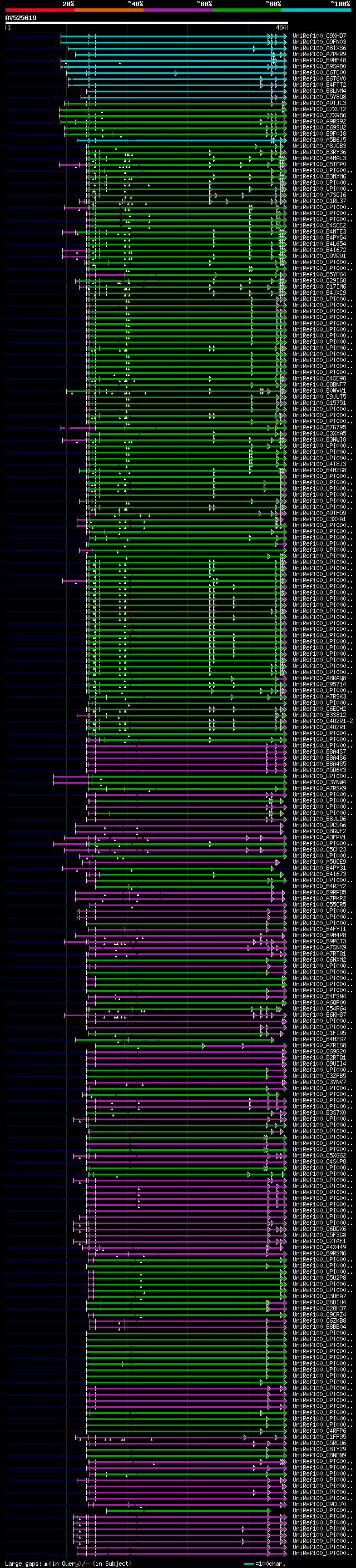Select the UniRef100_C5Y8Q8 label
Image resolution: width=356 pixels, height=1568 pixels.
coord(319,97)
